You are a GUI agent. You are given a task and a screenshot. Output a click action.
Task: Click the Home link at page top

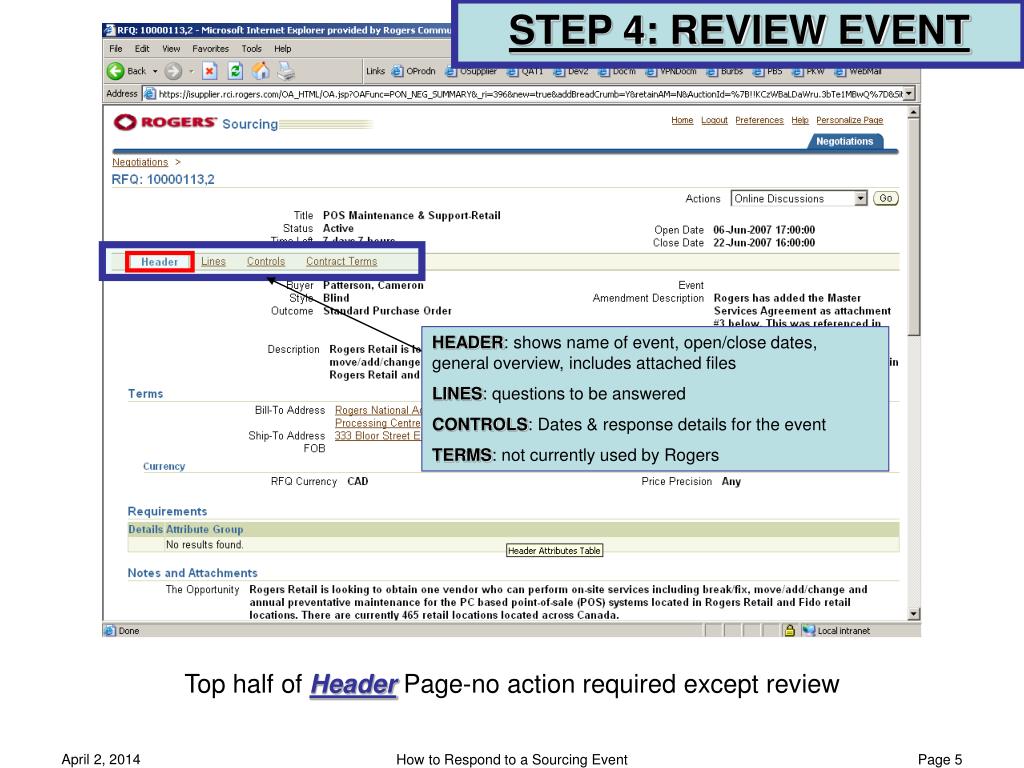point(682,120)
